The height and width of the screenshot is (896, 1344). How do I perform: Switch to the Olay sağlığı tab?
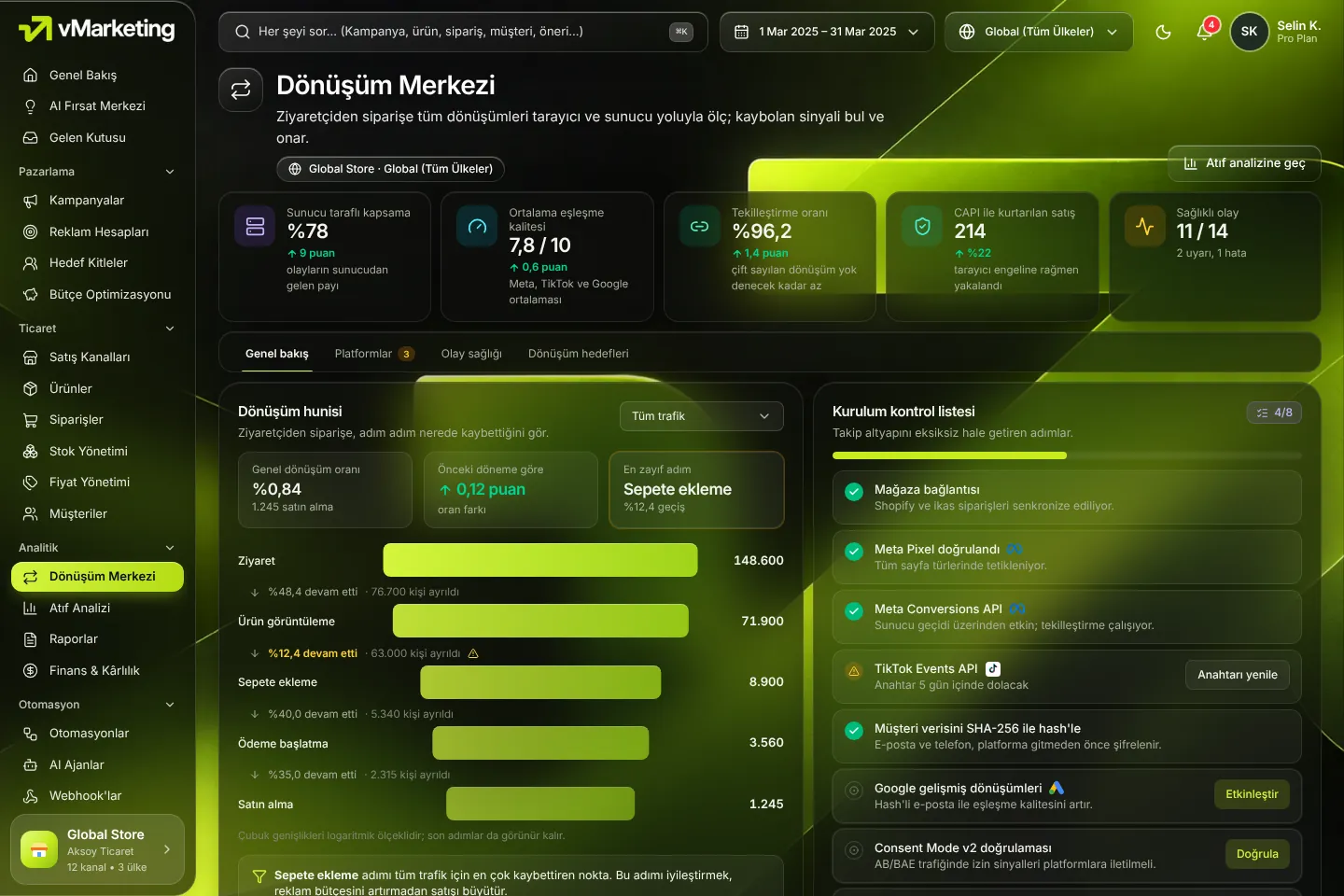471,354
